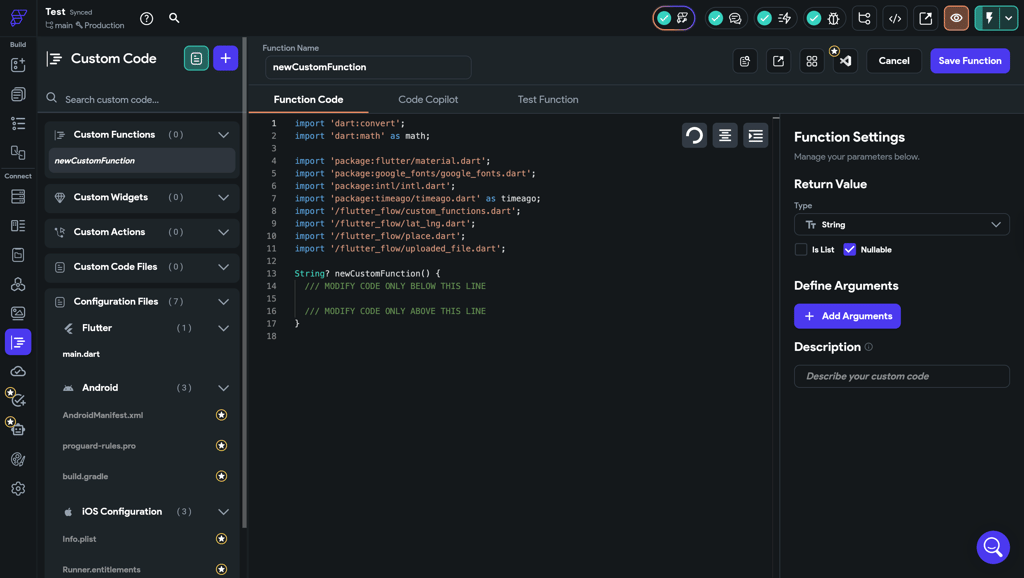This screenshot has height=578, width=1024.
Task: Select the Custom Code sidebar icon
Action: 18,342
